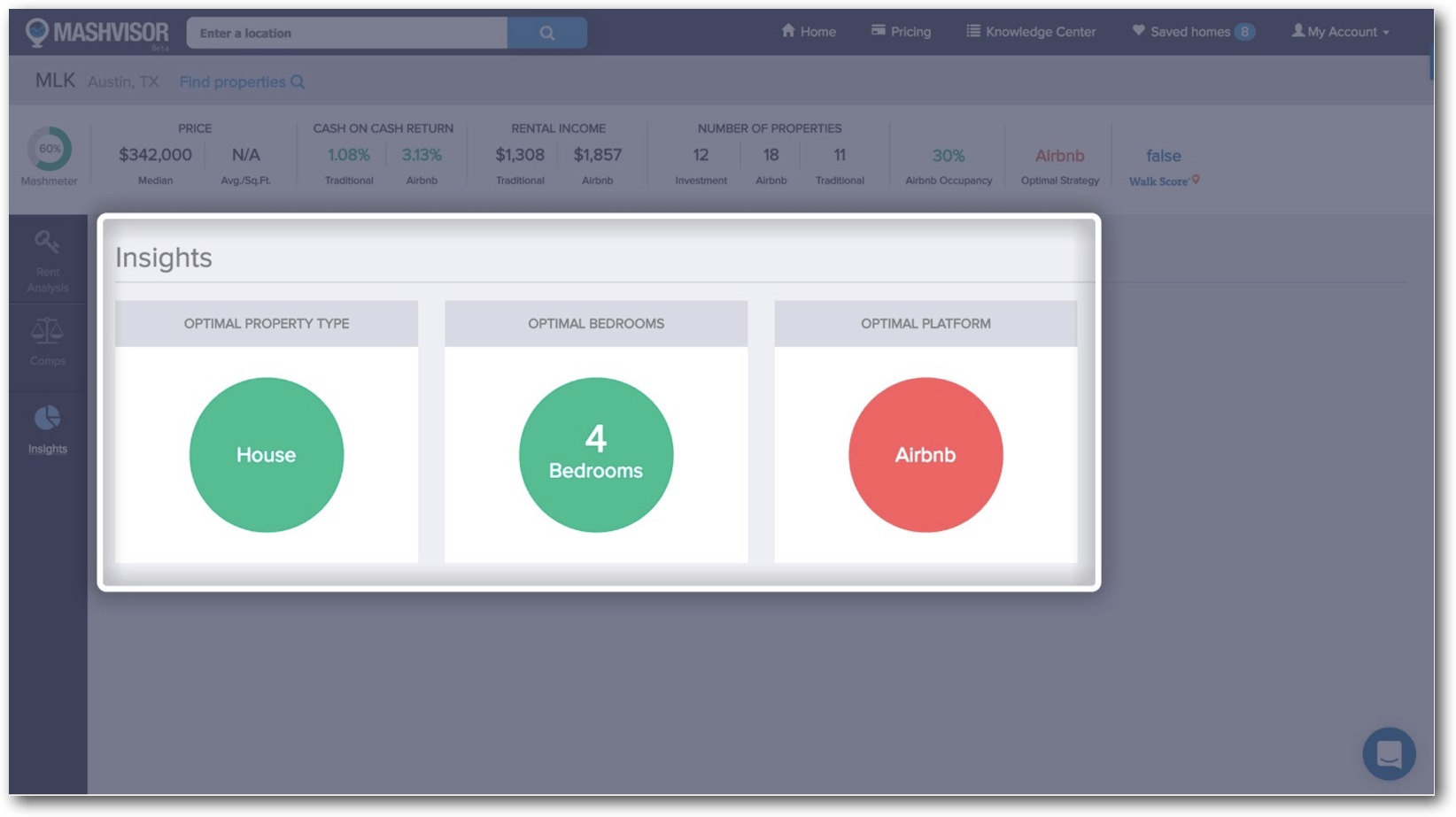Click the green House circle
Screen dimensions: 1456x817
pos(267,455)
